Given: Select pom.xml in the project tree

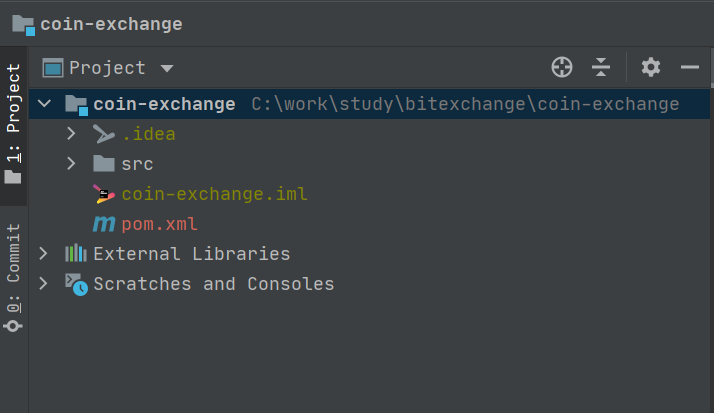Looking at the screenshot, I should (x=160, y=224).
